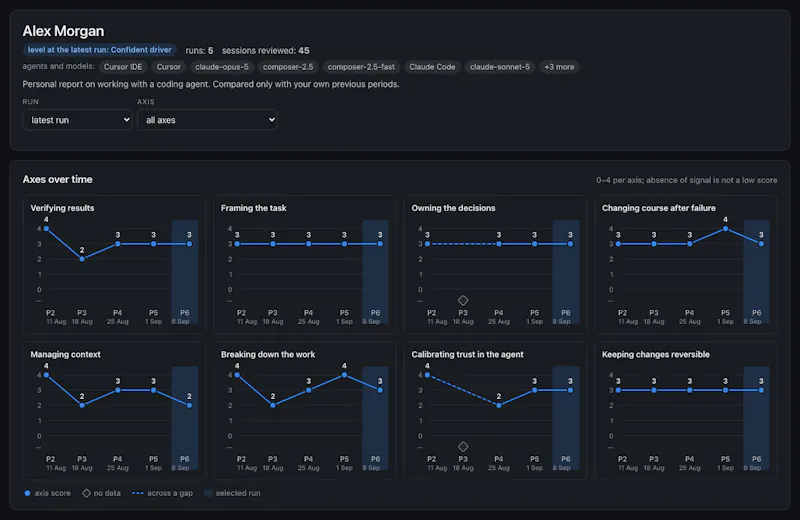
Task: Click the P4 25 Aug label in Keeping changes reversible
Action: (689, 463)
